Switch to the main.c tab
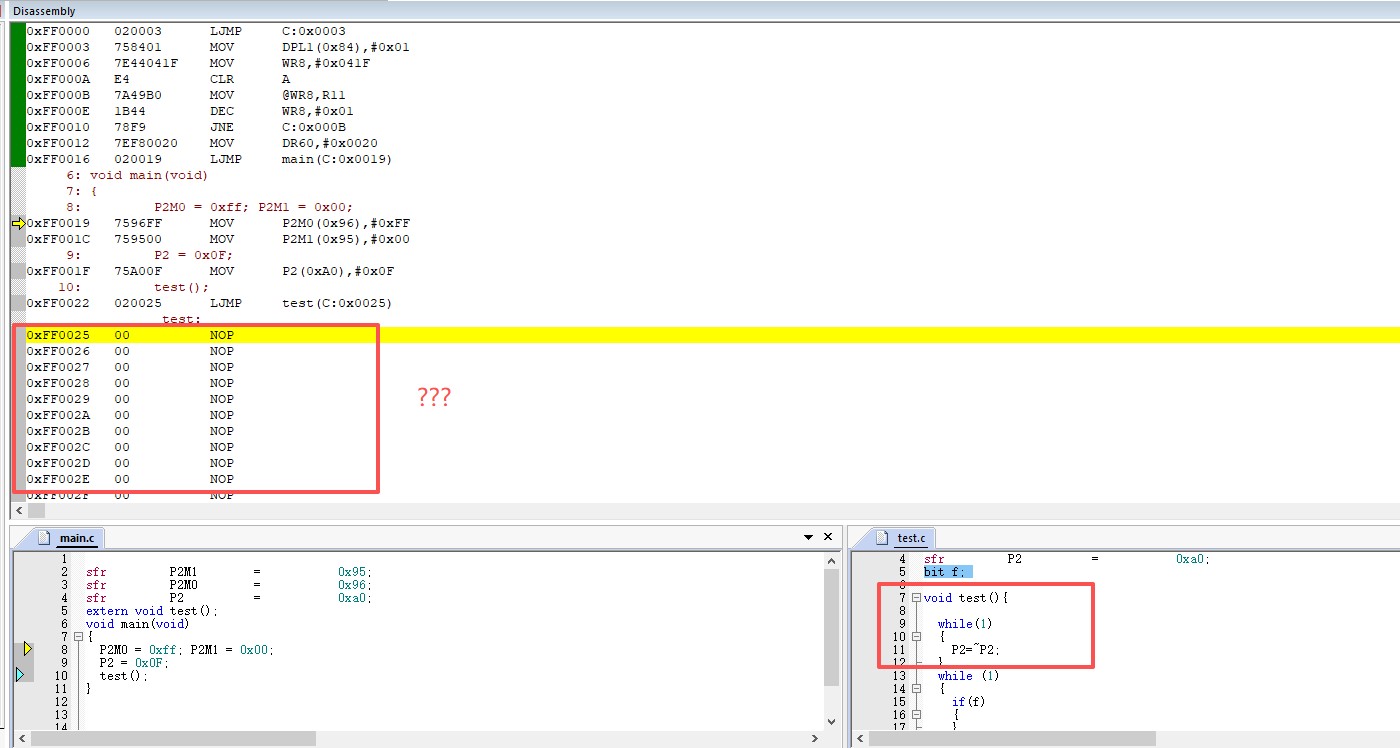 click(x=76, y=538)
